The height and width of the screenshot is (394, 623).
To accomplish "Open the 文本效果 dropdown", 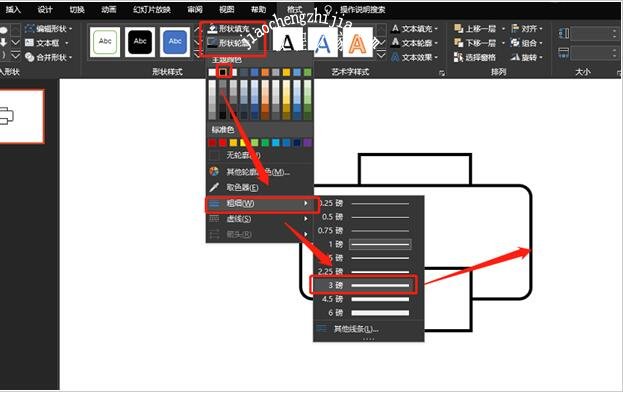I will 415,58.
